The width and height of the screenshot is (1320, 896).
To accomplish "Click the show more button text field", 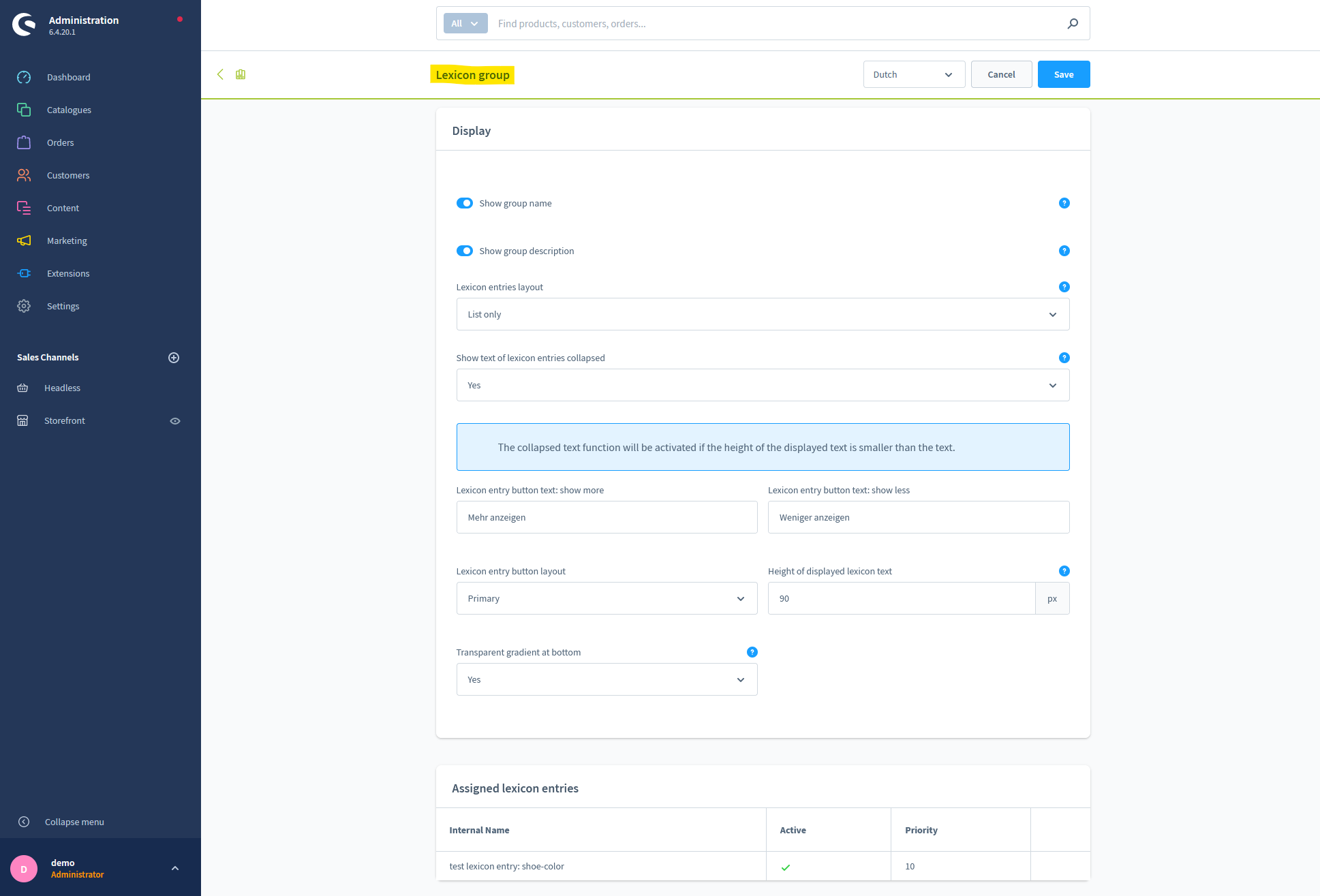I will coord(607,517).
